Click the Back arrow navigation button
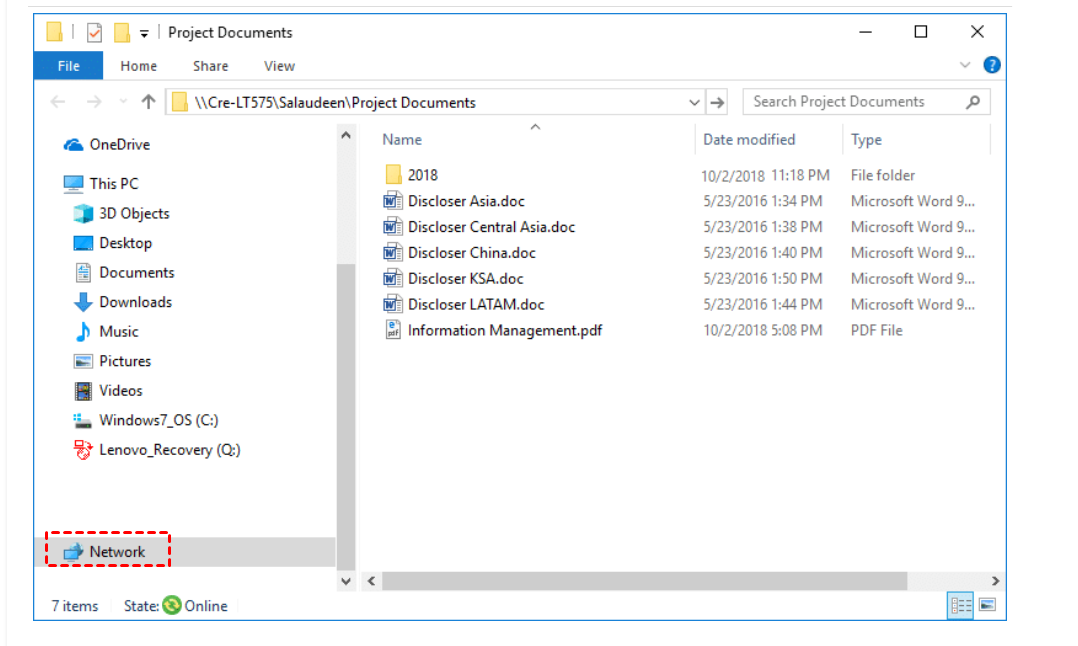1078x646 pixels. (x=58, y=102)
